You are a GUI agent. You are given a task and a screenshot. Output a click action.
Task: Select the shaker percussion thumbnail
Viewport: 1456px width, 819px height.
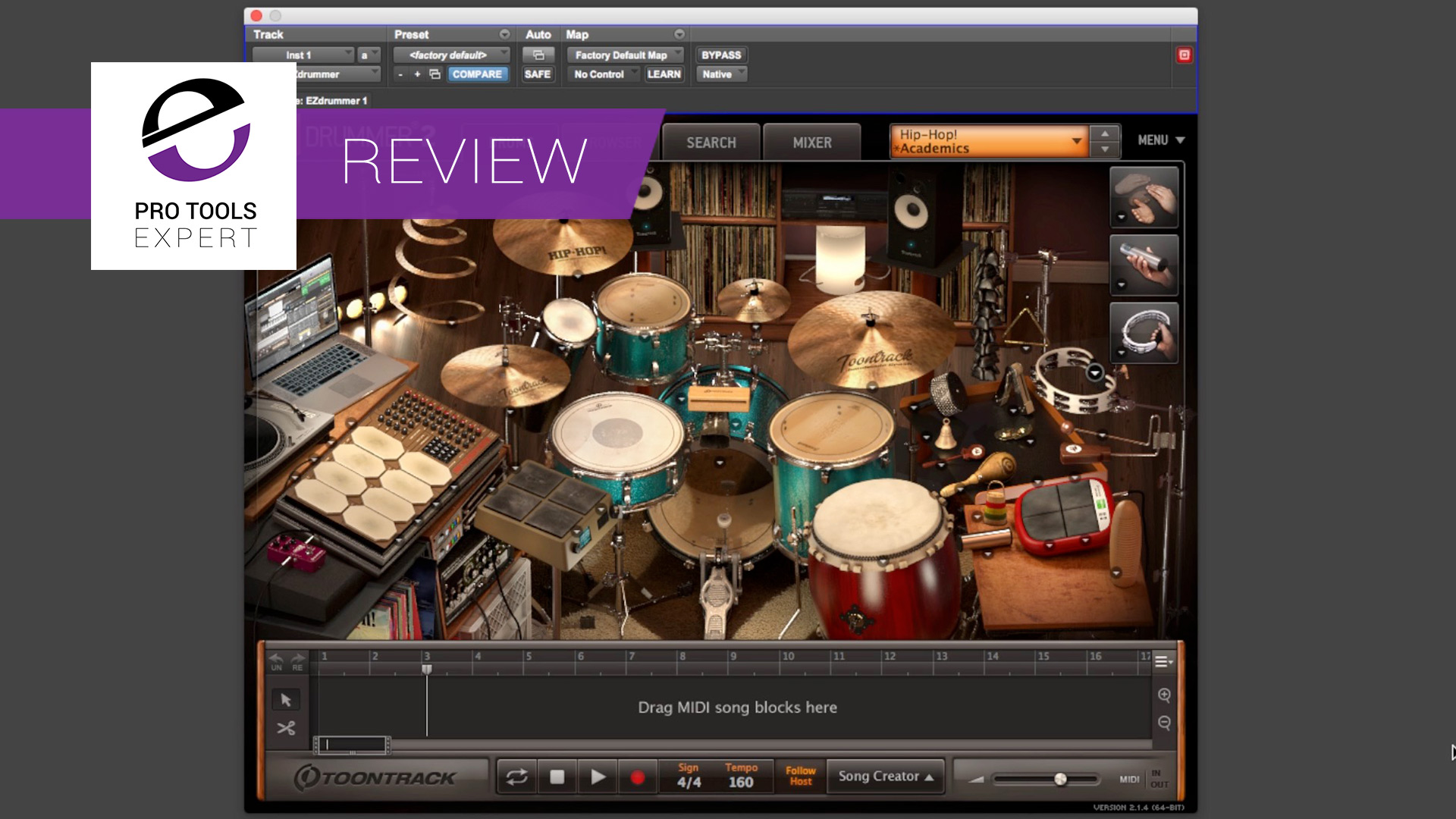[1144, 265]
